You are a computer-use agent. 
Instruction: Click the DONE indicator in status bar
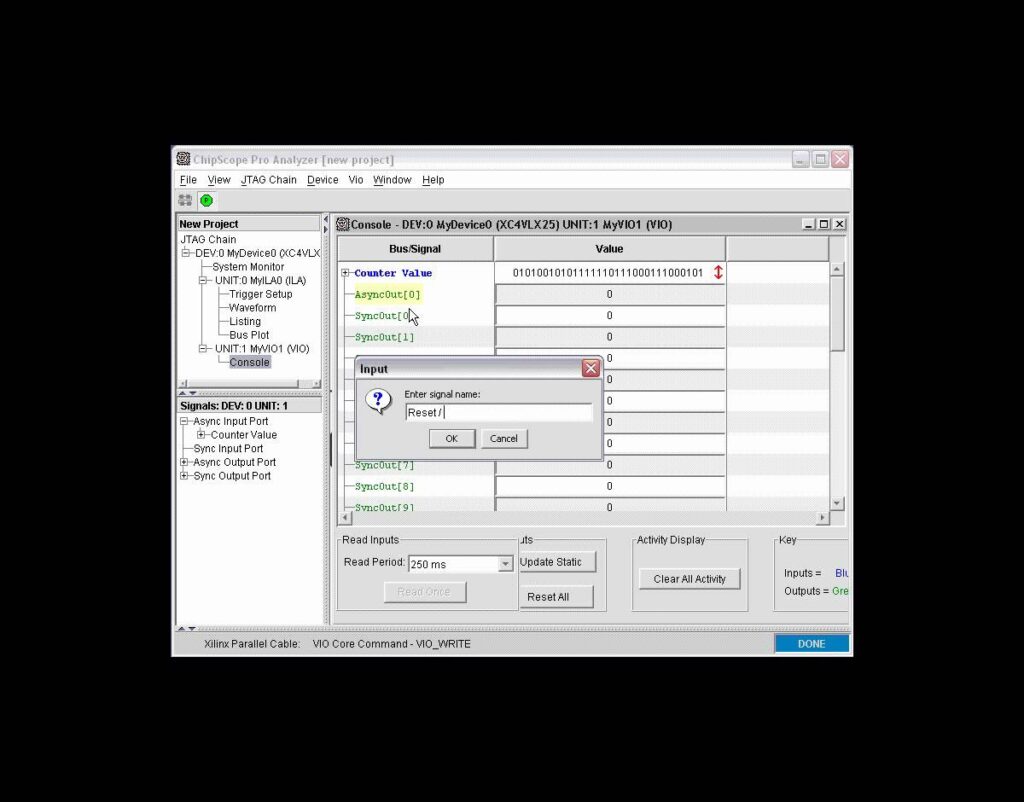pos(811,643)
